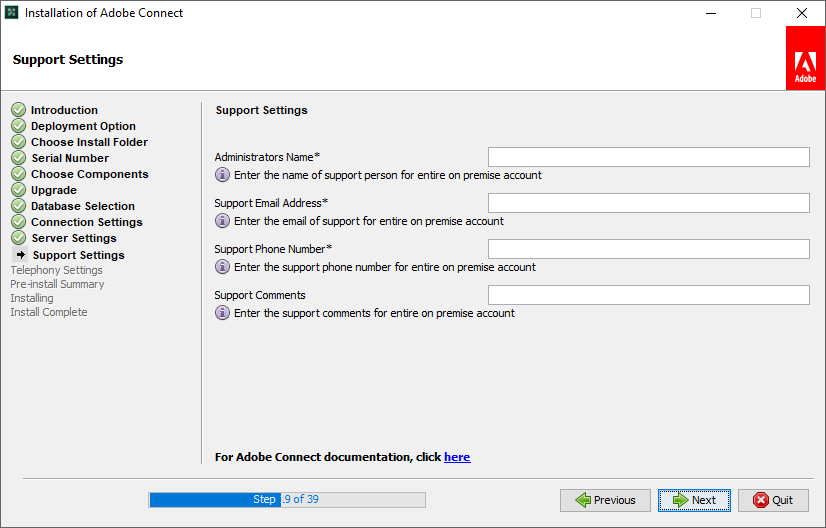Screen dimensions: 826x528
Task: Select the Install Complete step label
Action: [x=49, y=312]
